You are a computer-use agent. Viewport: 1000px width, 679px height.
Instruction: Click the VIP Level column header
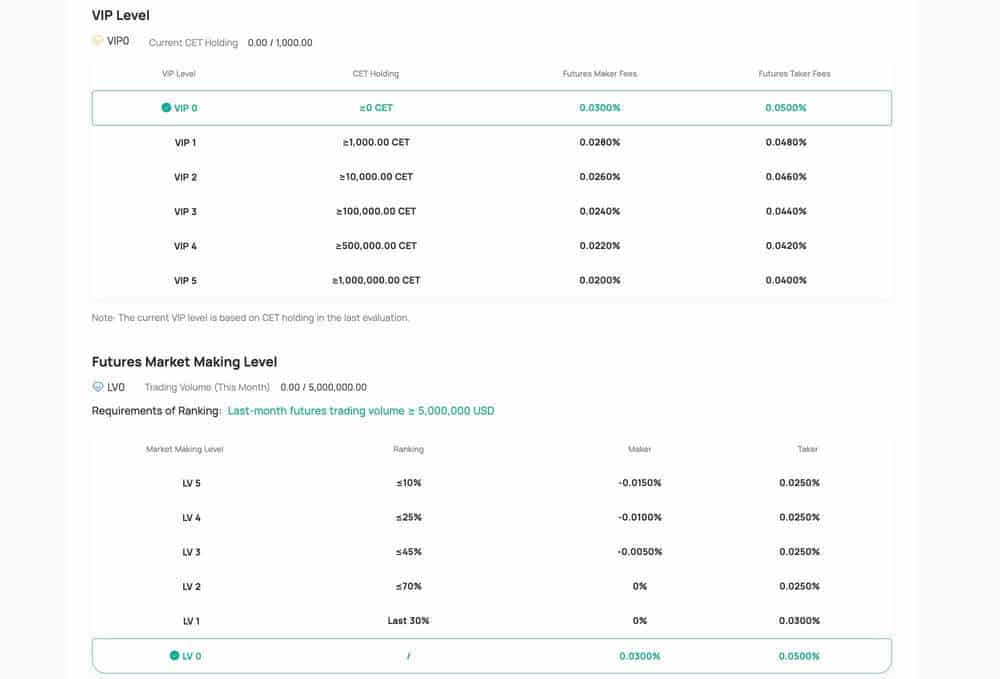[179, 74]
